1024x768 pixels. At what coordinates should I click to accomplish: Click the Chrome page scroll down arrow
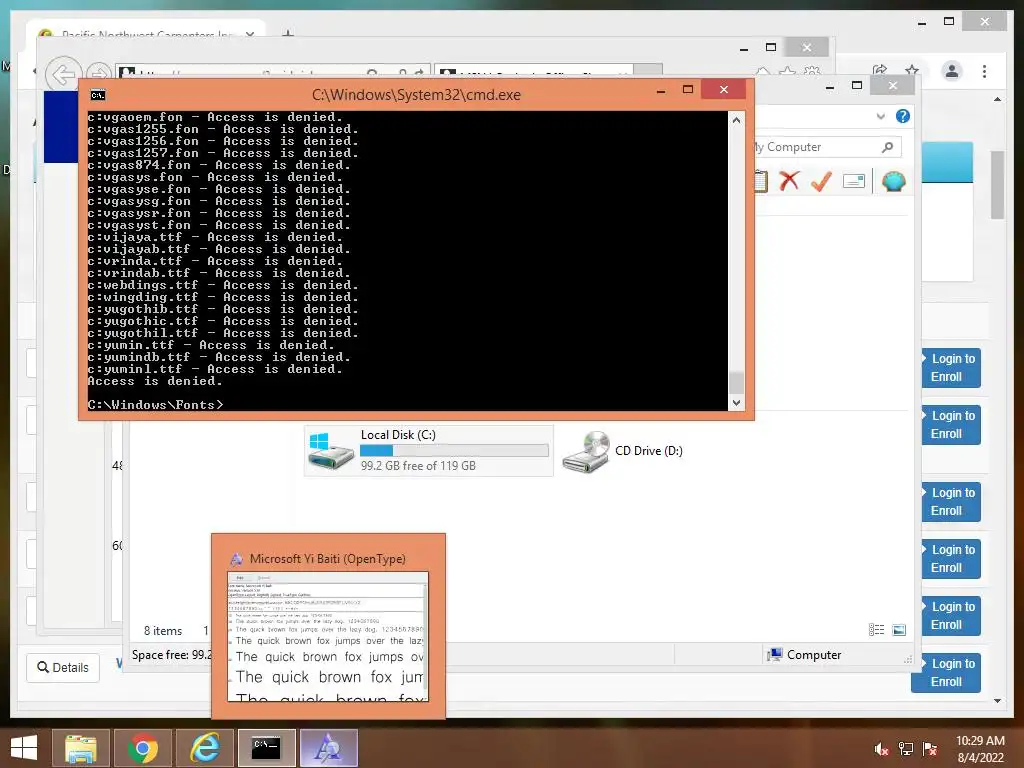[997, 701]
